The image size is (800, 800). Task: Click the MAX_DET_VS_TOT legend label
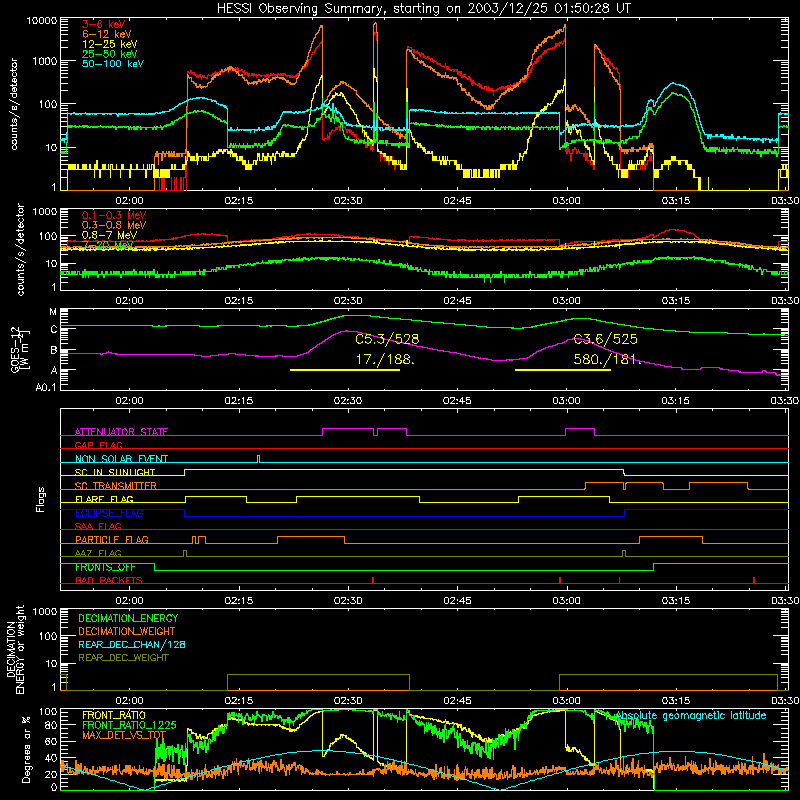[x=124, y=735]
